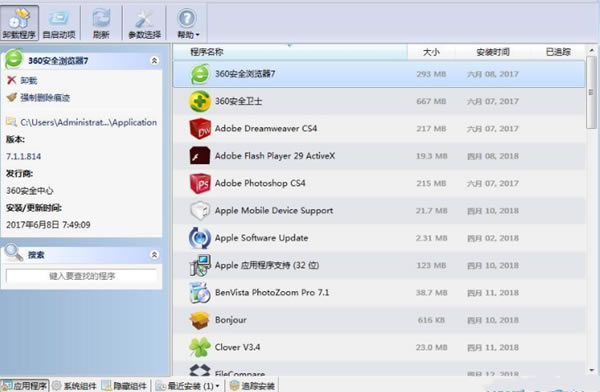This screenshot has height=392, width=600.
Task: Click Adobe Photoshop CS4 program name
Action: (x=260, y=183)
